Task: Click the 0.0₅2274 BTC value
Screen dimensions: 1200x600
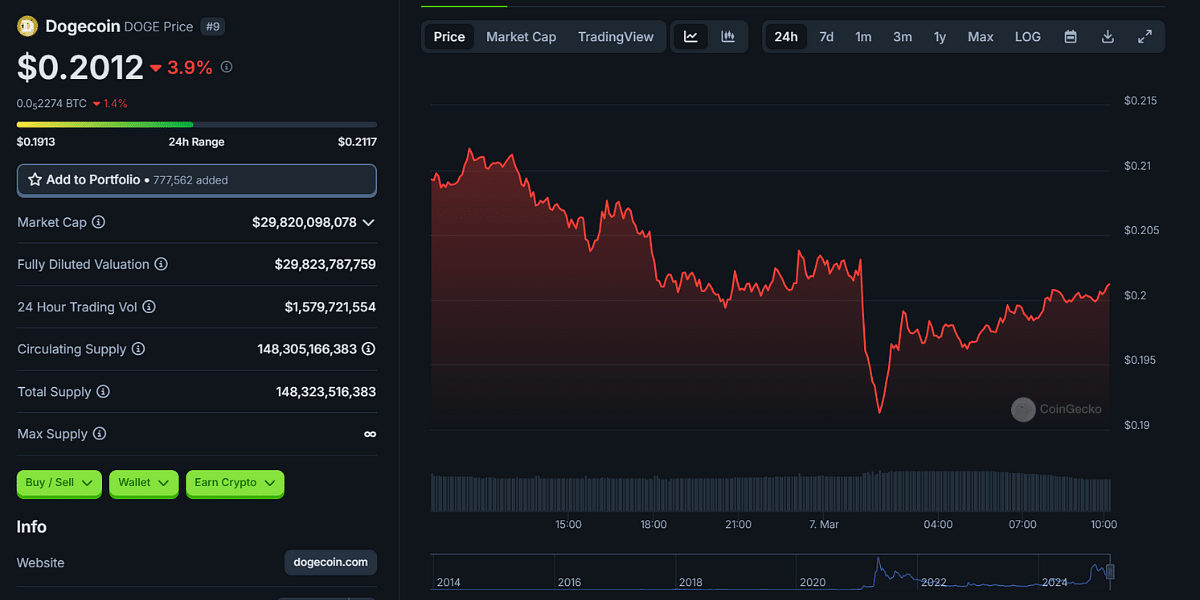Action: pos(52,104)
